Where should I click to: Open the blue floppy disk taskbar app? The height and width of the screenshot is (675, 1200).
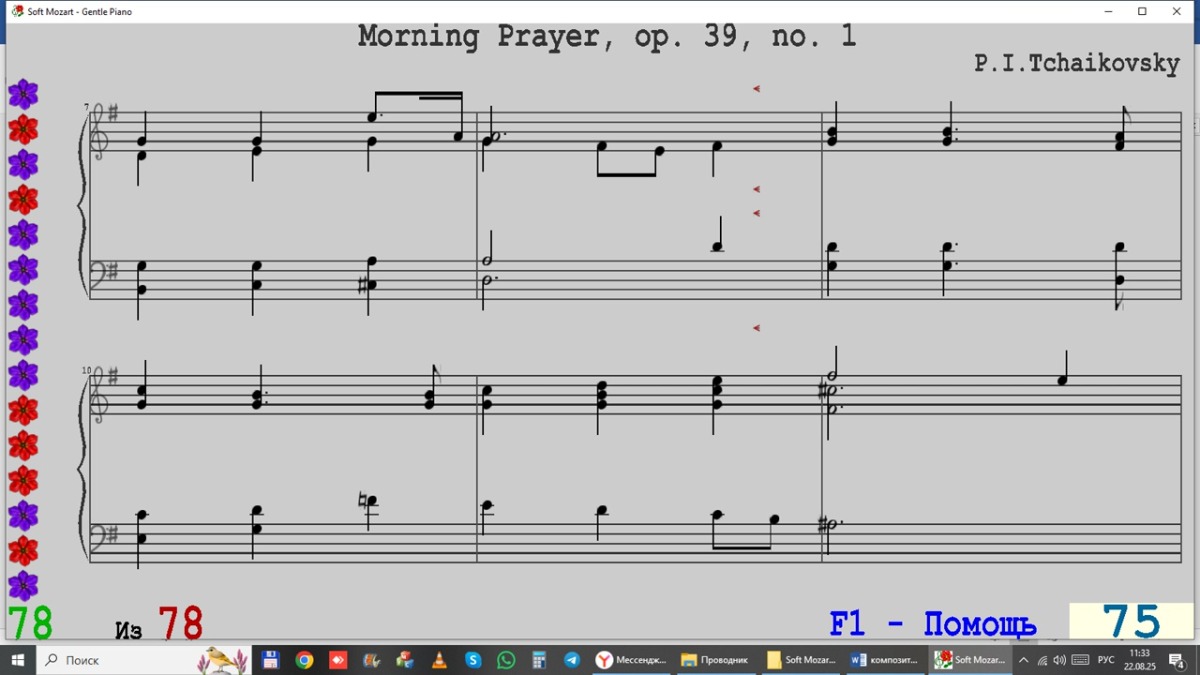[x=270, y=660]
